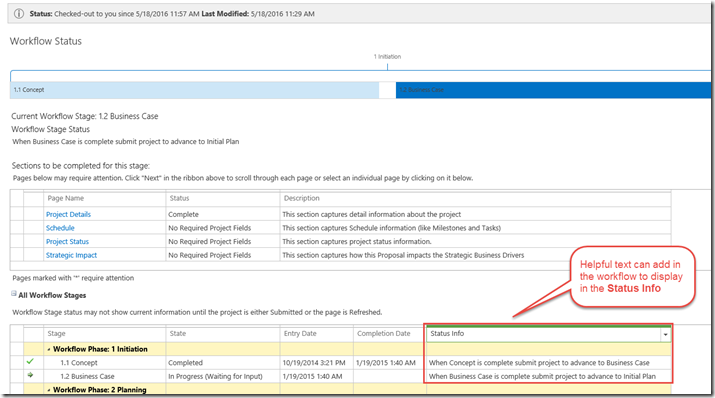Click the 1 Initiation phase marker label
715x398 pixels.
tap(388, 57)
